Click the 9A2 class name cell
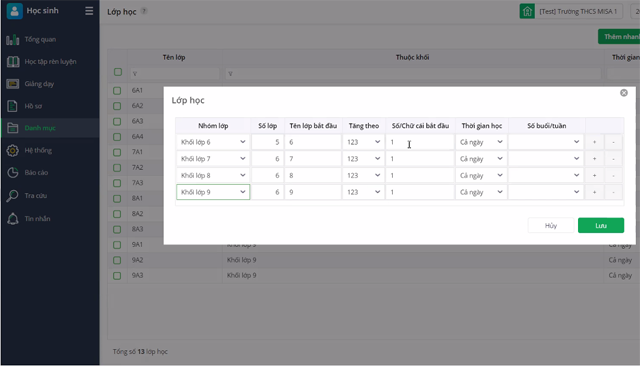The height and width of the screenshot is (366, 640). (x=175, y=260)
